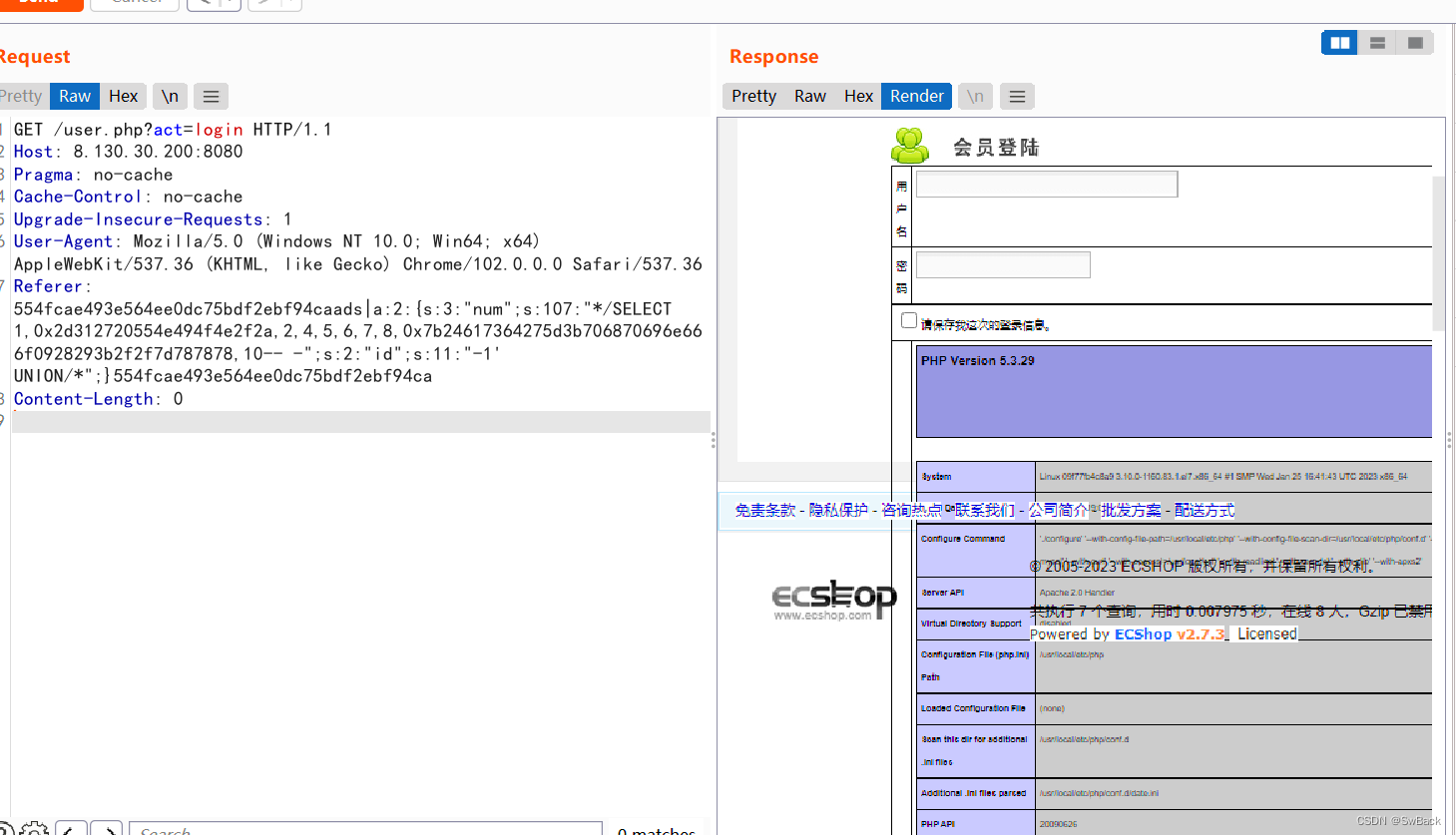Switch Request view to Hex tab
The height and width of the screenshot is (835, 1456).
(x=123, y=97)
